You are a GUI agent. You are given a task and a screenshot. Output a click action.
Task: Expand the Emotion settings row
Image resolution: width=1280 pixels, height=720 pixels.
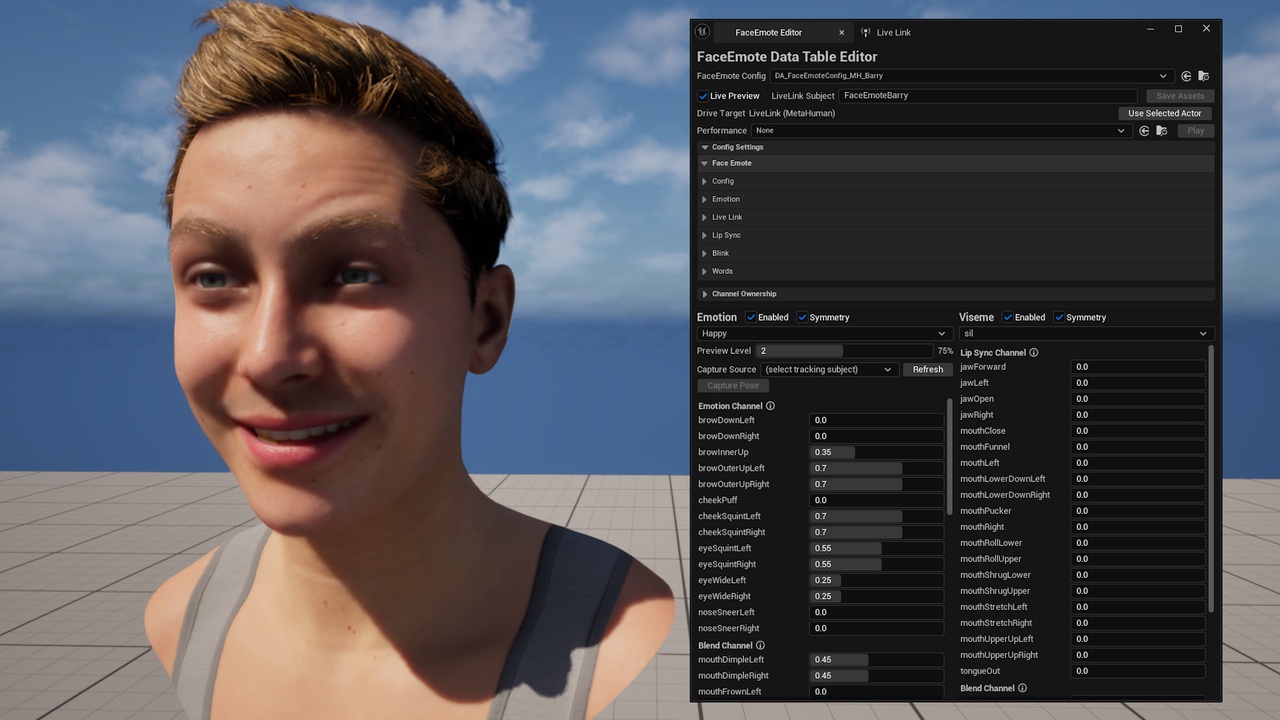[704, 199]
